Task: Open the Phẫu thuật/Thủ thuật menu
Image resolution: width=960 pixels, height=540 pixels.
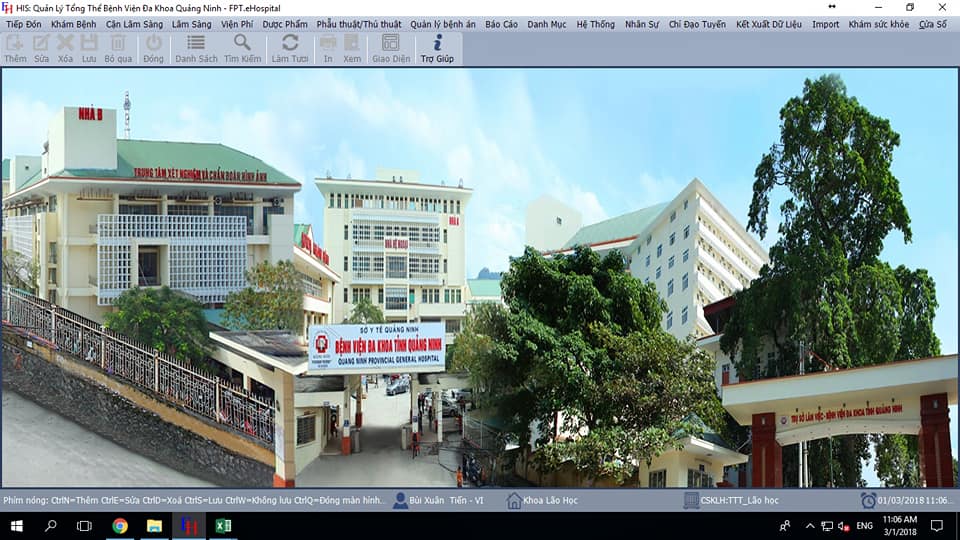Action: point(359,24)
